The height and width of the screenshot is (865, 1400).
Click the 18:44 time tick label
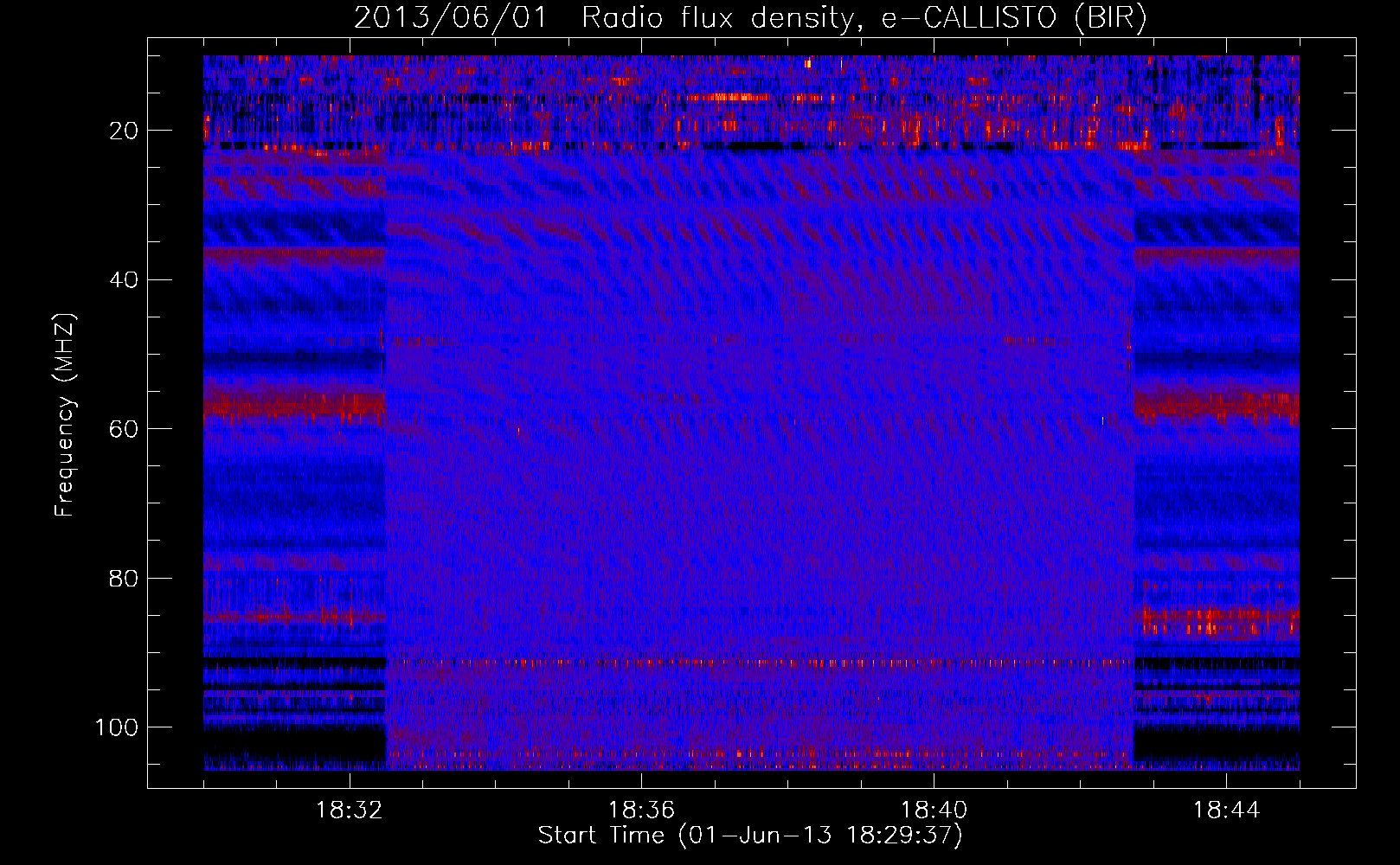pyautogui.click(x=1226, y=811)
